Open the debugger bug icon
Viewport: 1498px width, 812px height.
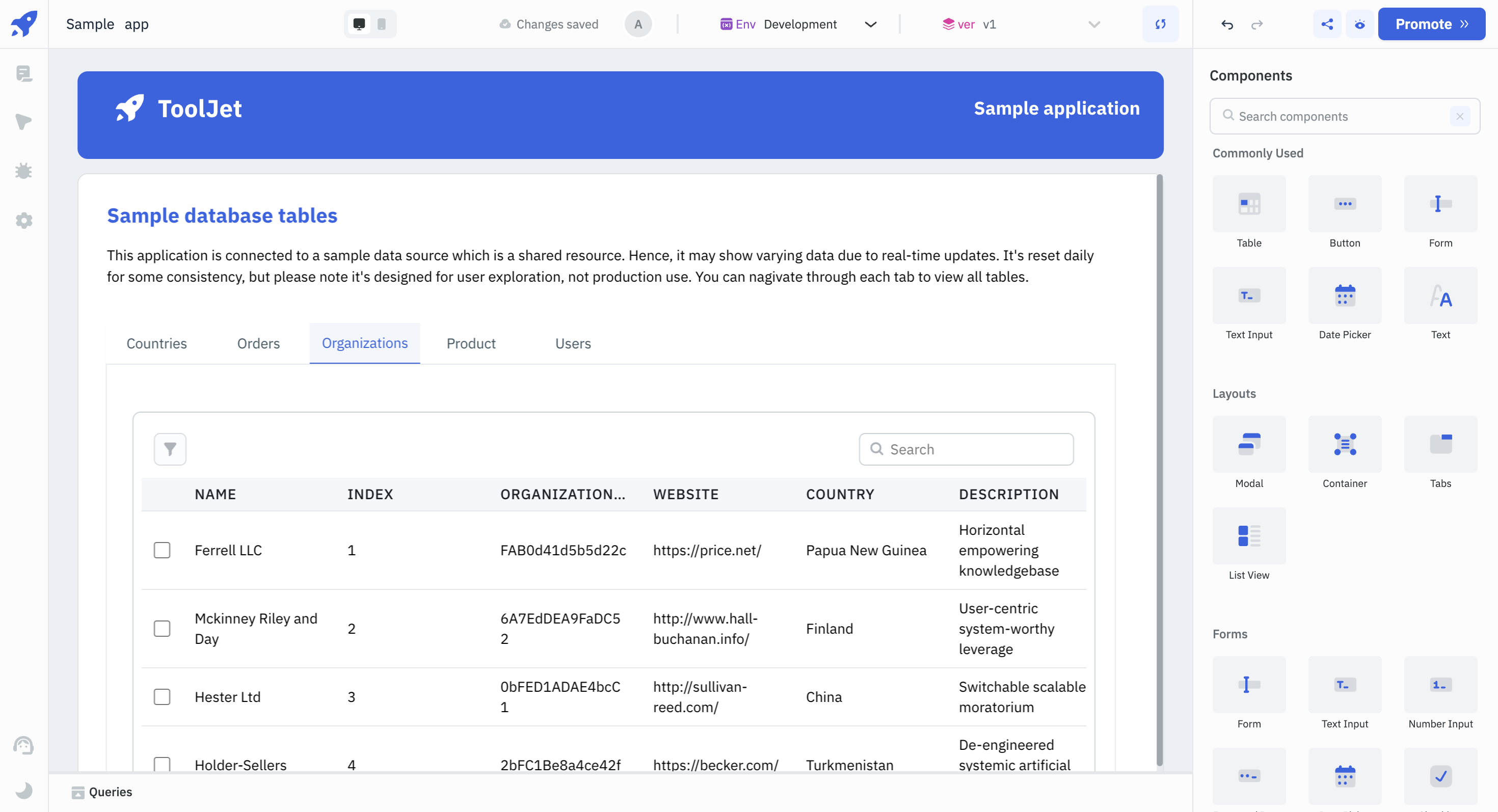[23, 171]
